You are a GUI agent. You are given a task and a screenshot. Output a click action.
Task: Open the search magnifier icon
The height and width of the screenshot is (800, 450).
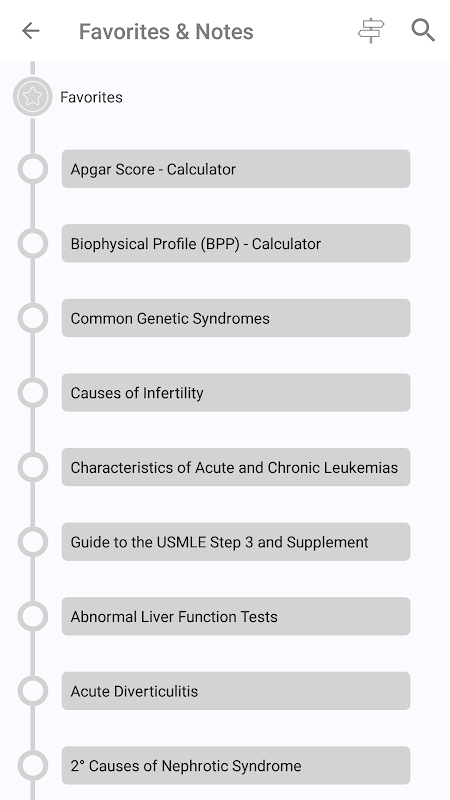pos(423,30)
